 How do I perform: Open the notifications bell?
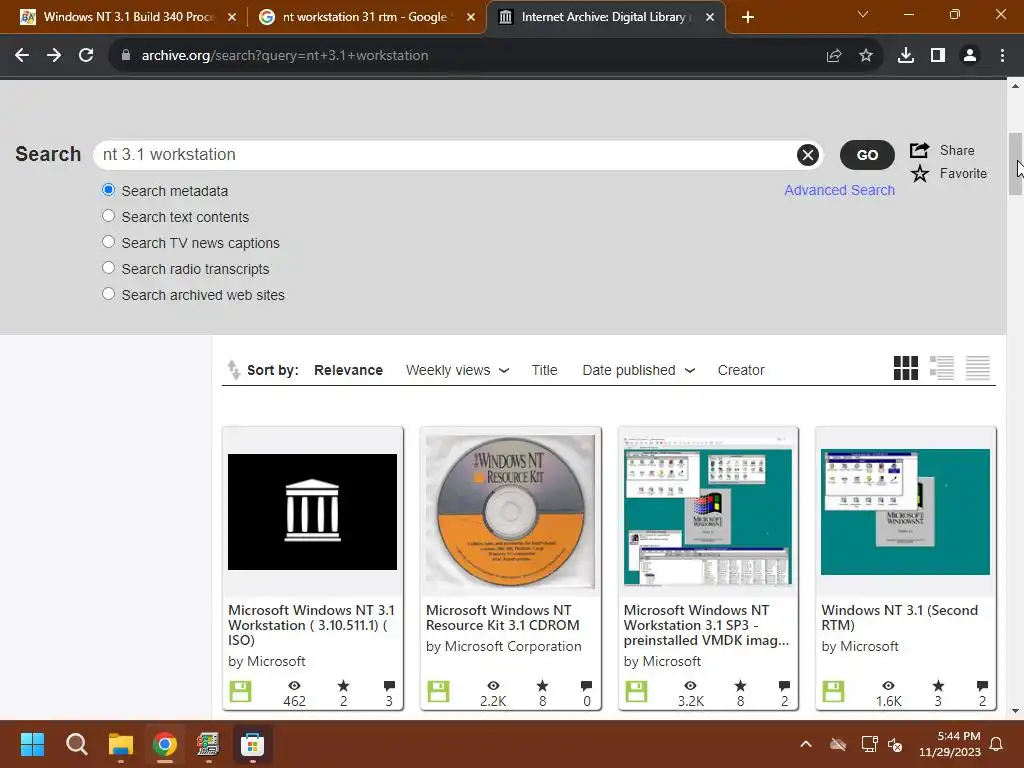click(x=997, y=744)
